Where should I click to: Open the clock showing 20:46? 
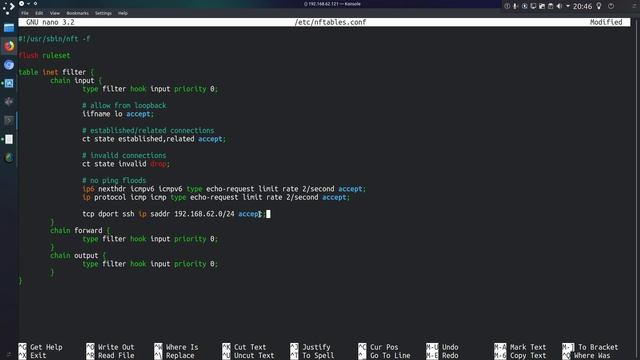coord(582,6)
